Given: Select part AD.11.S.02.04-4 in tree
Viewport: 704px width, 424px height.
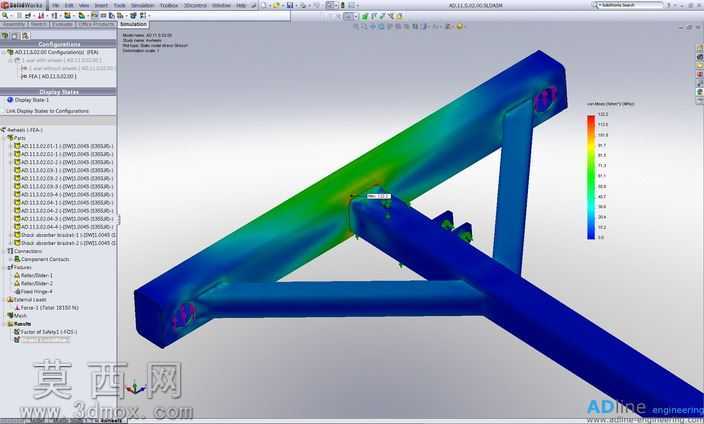Looking at the screenshot, I should (64, 227).
